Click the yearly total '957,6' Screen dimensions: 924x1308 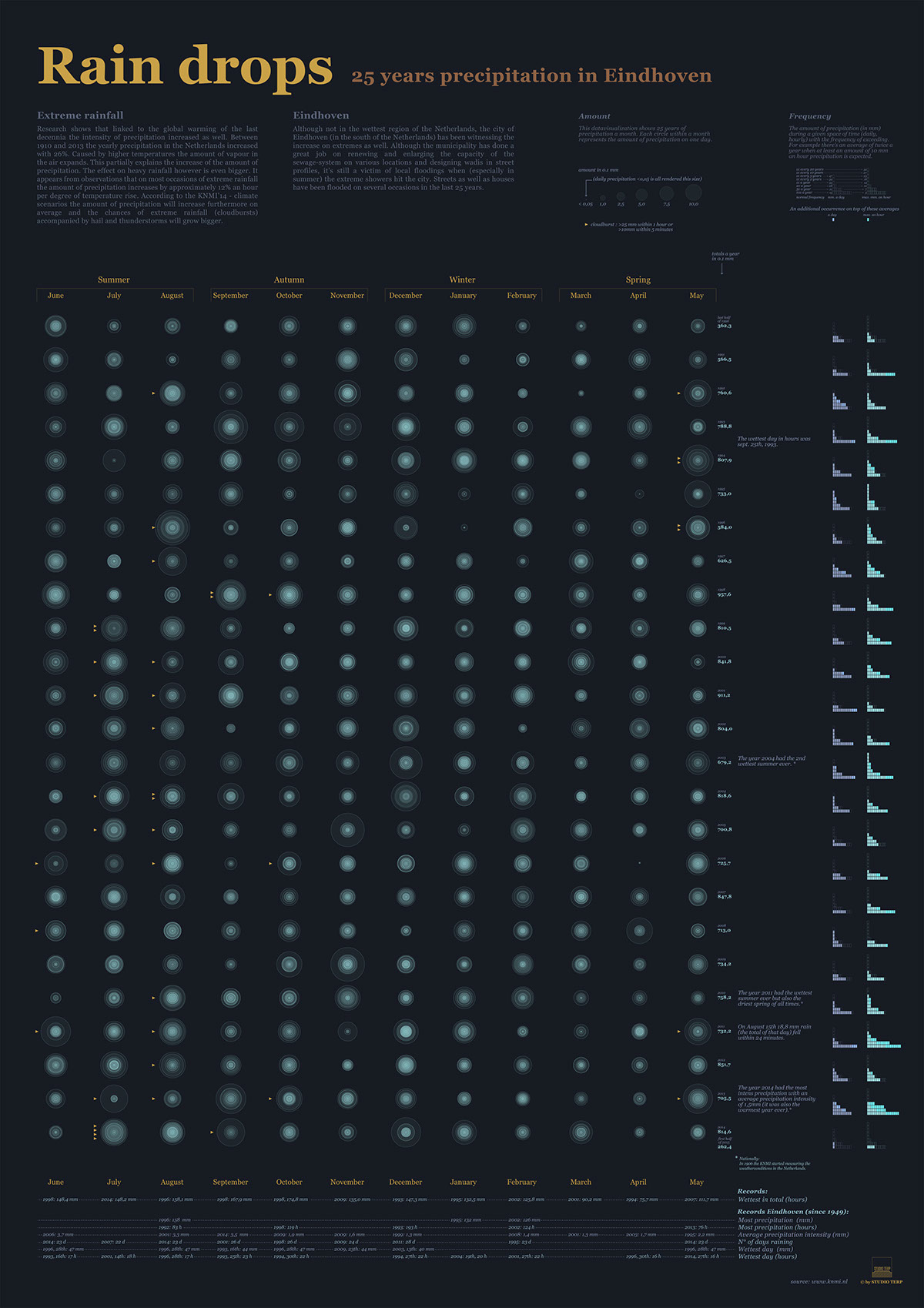(x=725, y=594)
